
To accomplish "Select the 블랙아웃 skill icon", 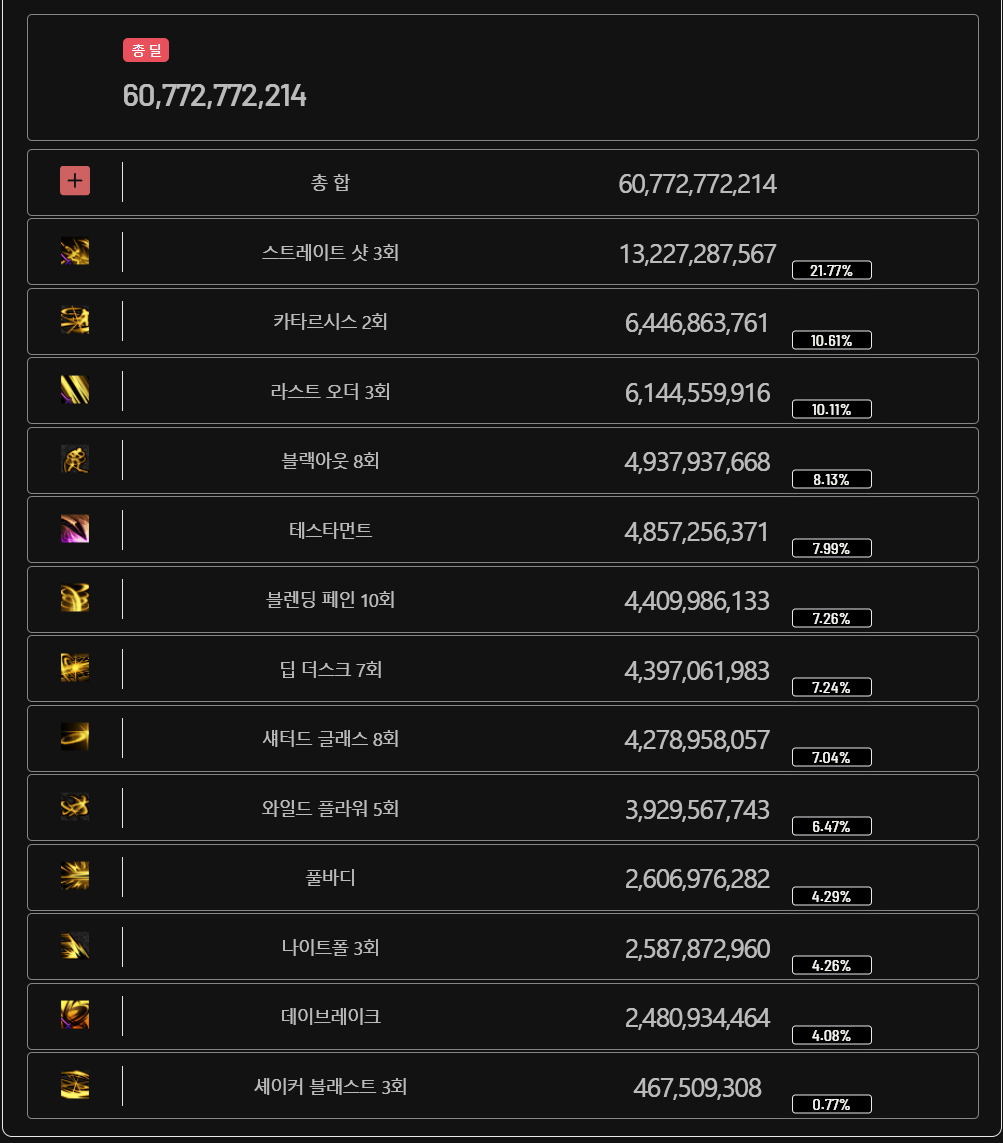I will 75,459.
